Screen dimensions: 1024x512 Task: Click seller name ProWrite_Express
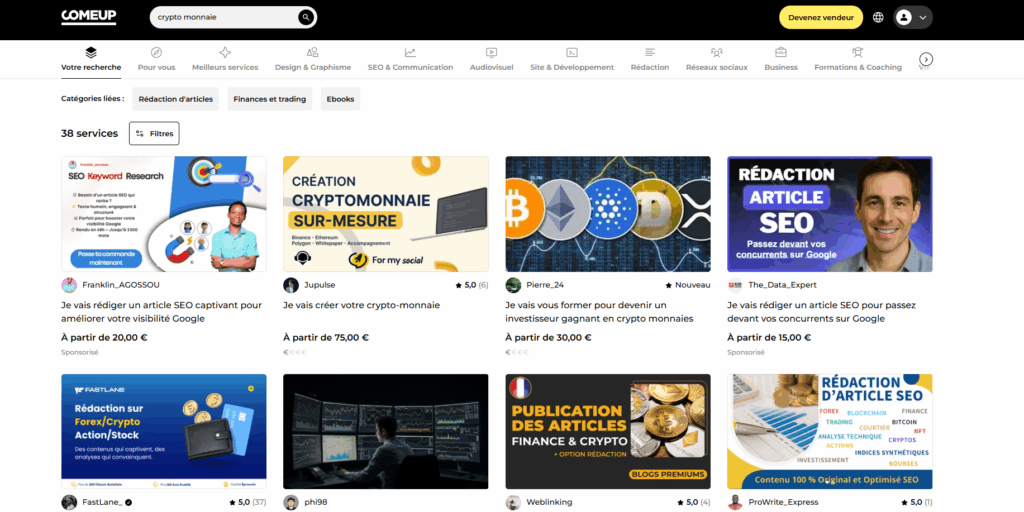783,503
